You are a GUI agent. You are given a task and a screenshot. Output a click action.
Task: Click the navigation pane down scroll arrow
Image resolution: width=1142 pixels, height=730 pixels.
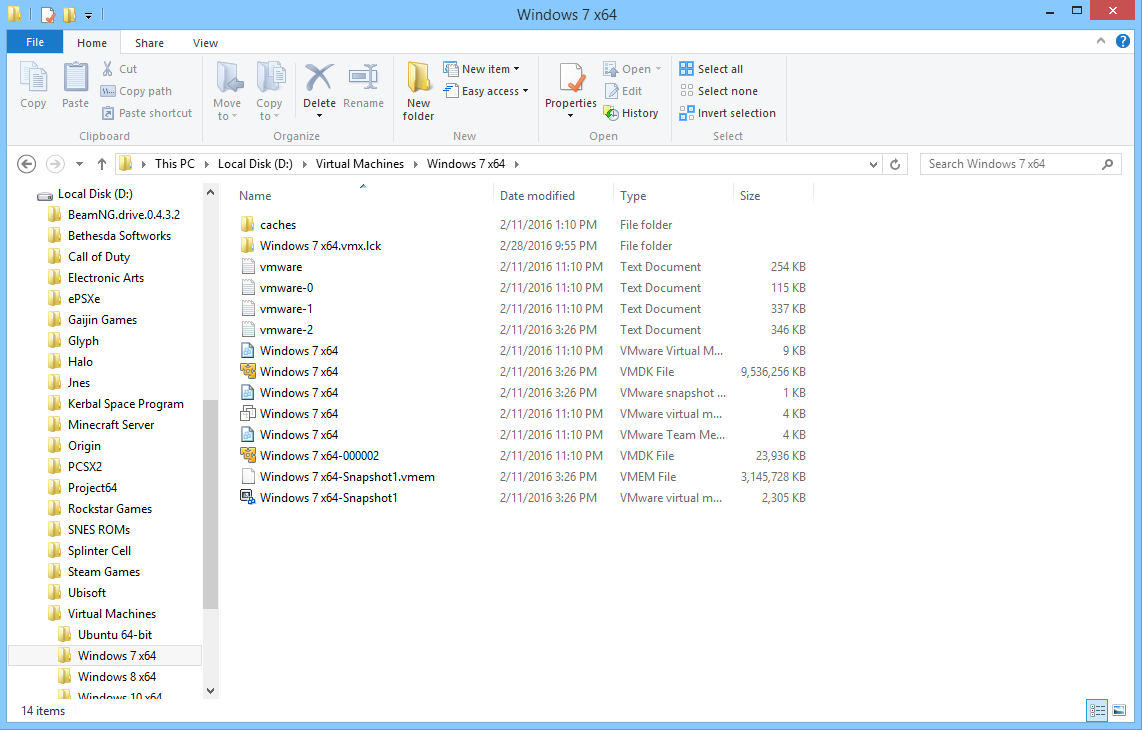tap(210, 691)
